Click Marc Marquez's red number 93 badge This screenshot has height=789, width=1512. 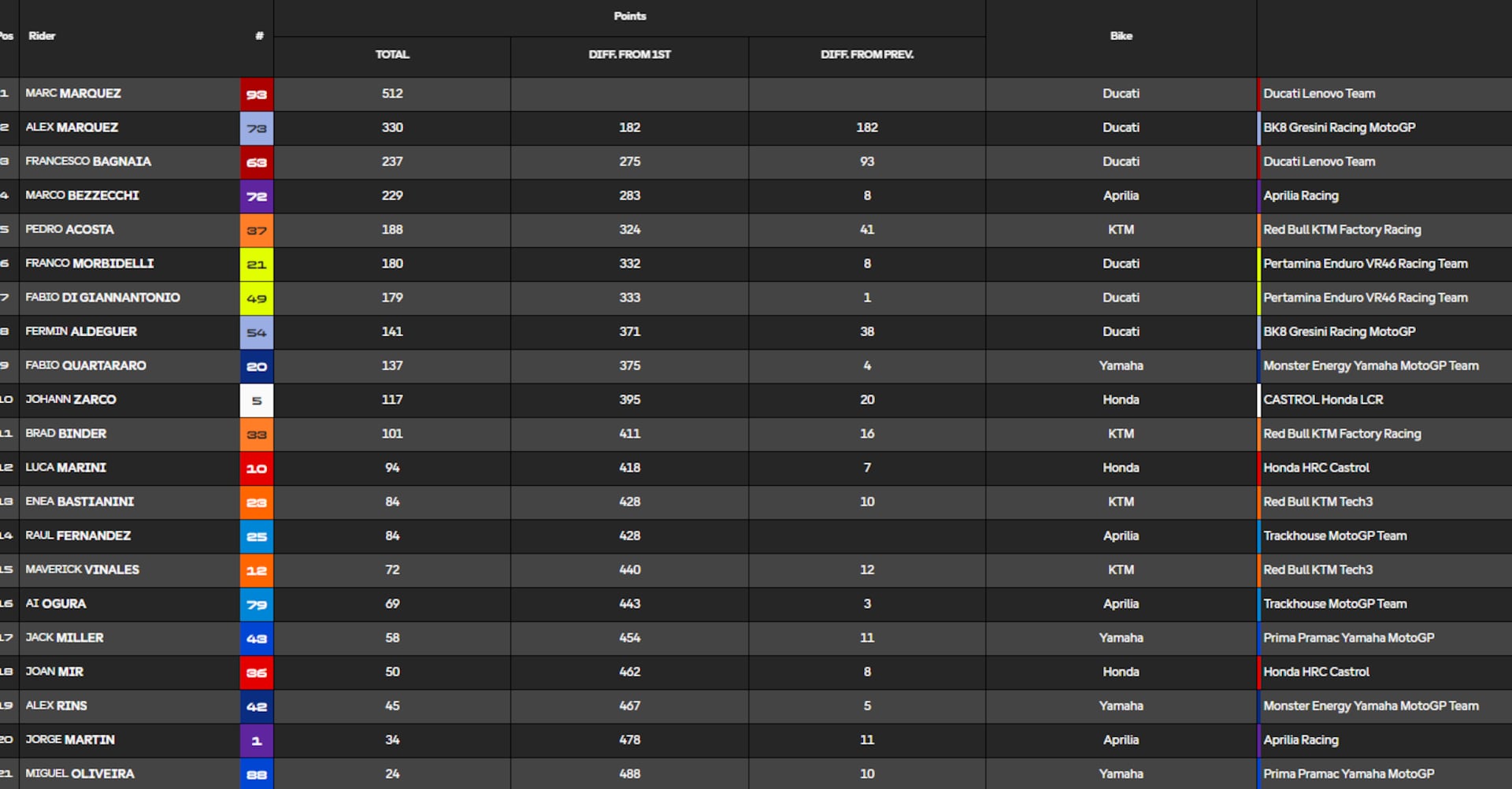pos(257,94)
